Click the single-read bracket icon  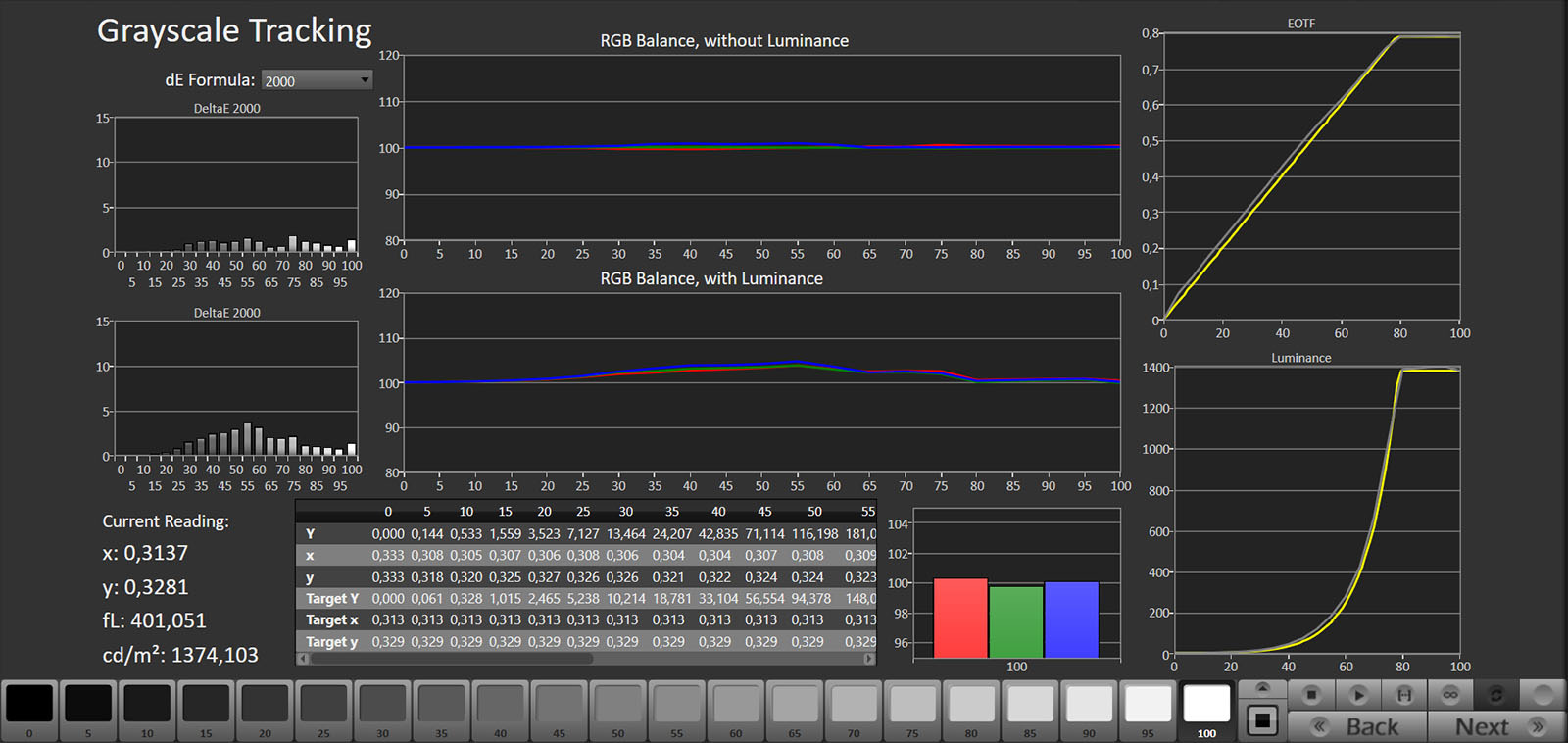pos(1403,695)
